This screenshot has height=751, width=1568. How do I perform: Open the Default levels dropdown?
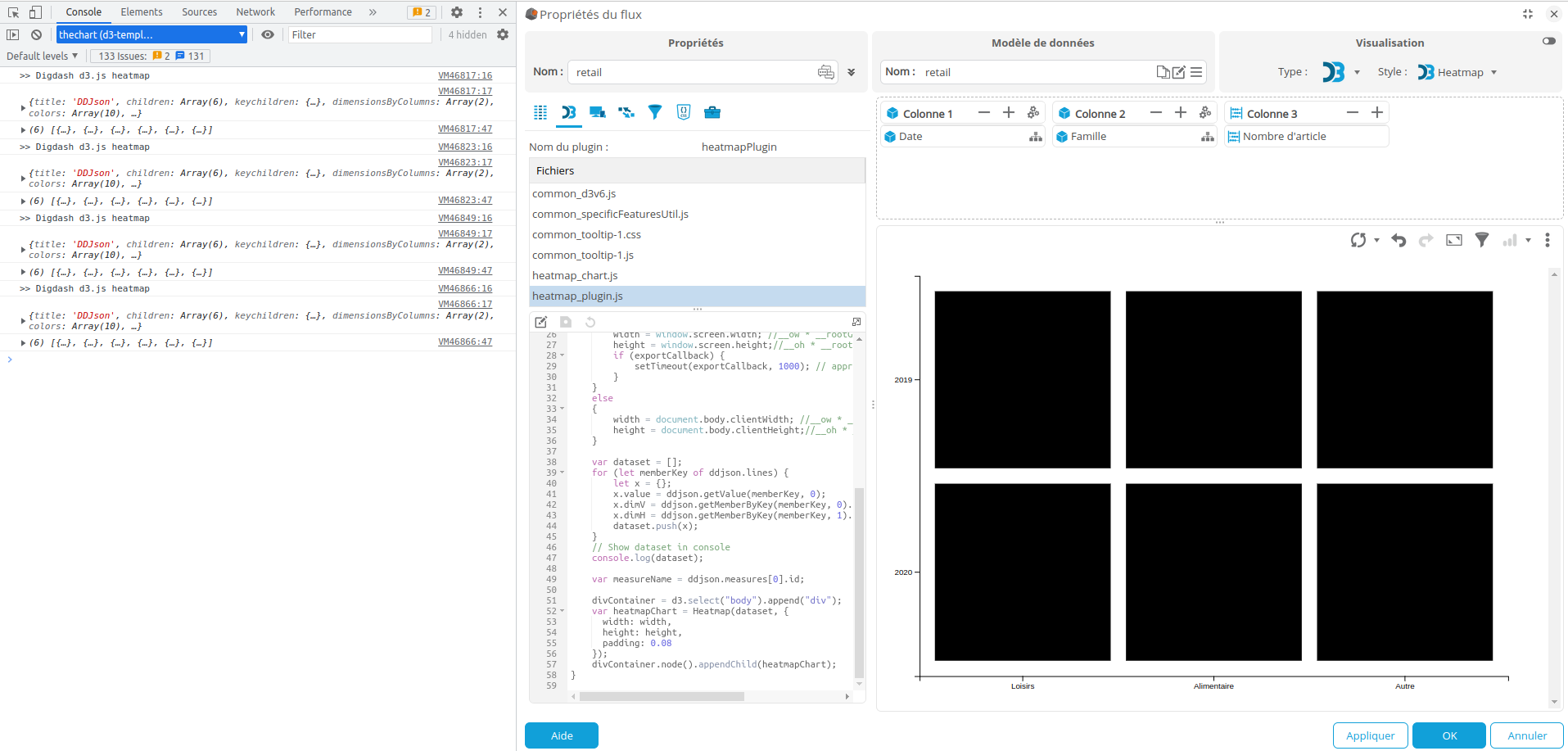point(43,56)
